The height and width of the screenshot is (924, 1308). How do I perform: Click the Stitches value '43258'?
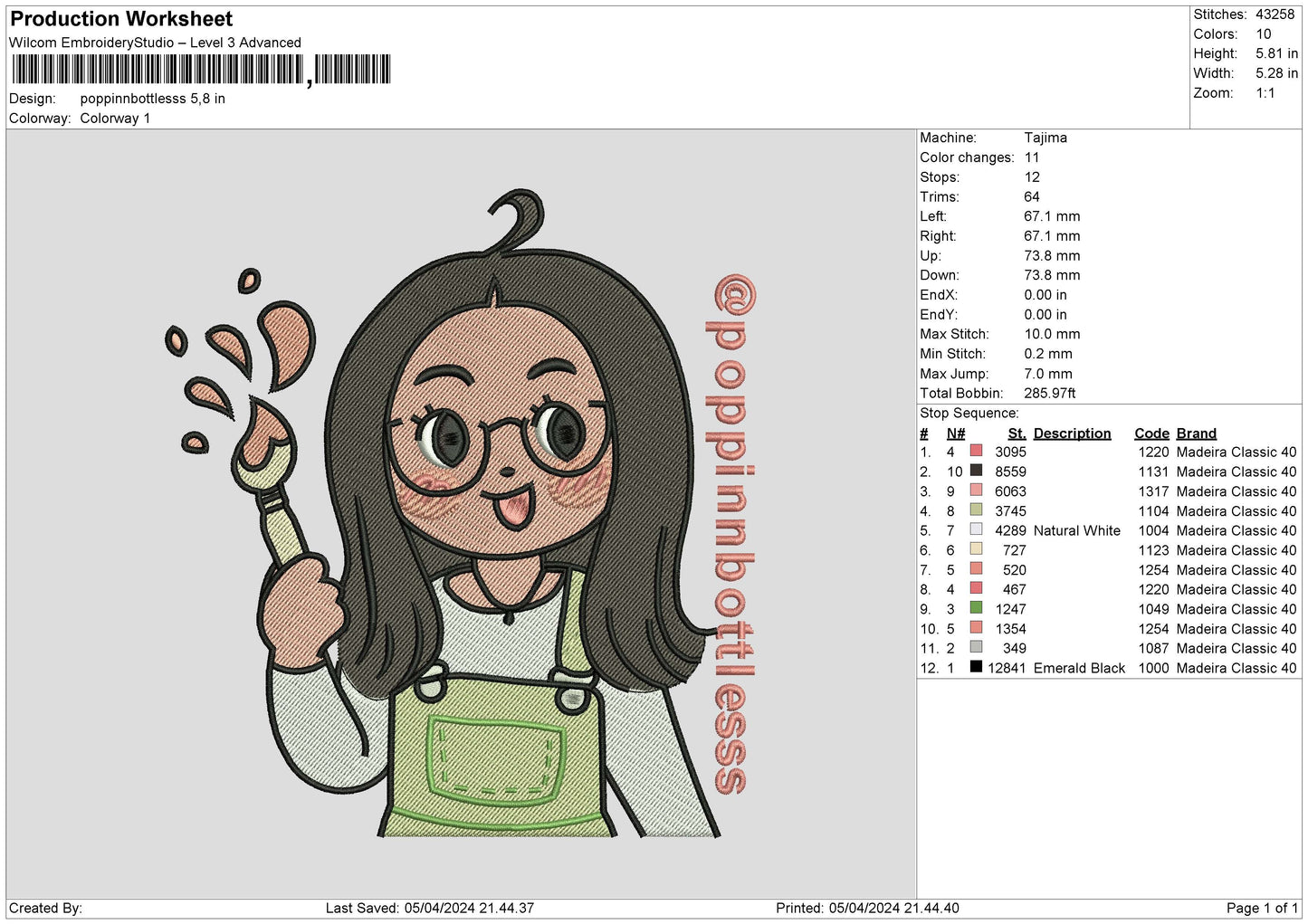click(1275, 14)
